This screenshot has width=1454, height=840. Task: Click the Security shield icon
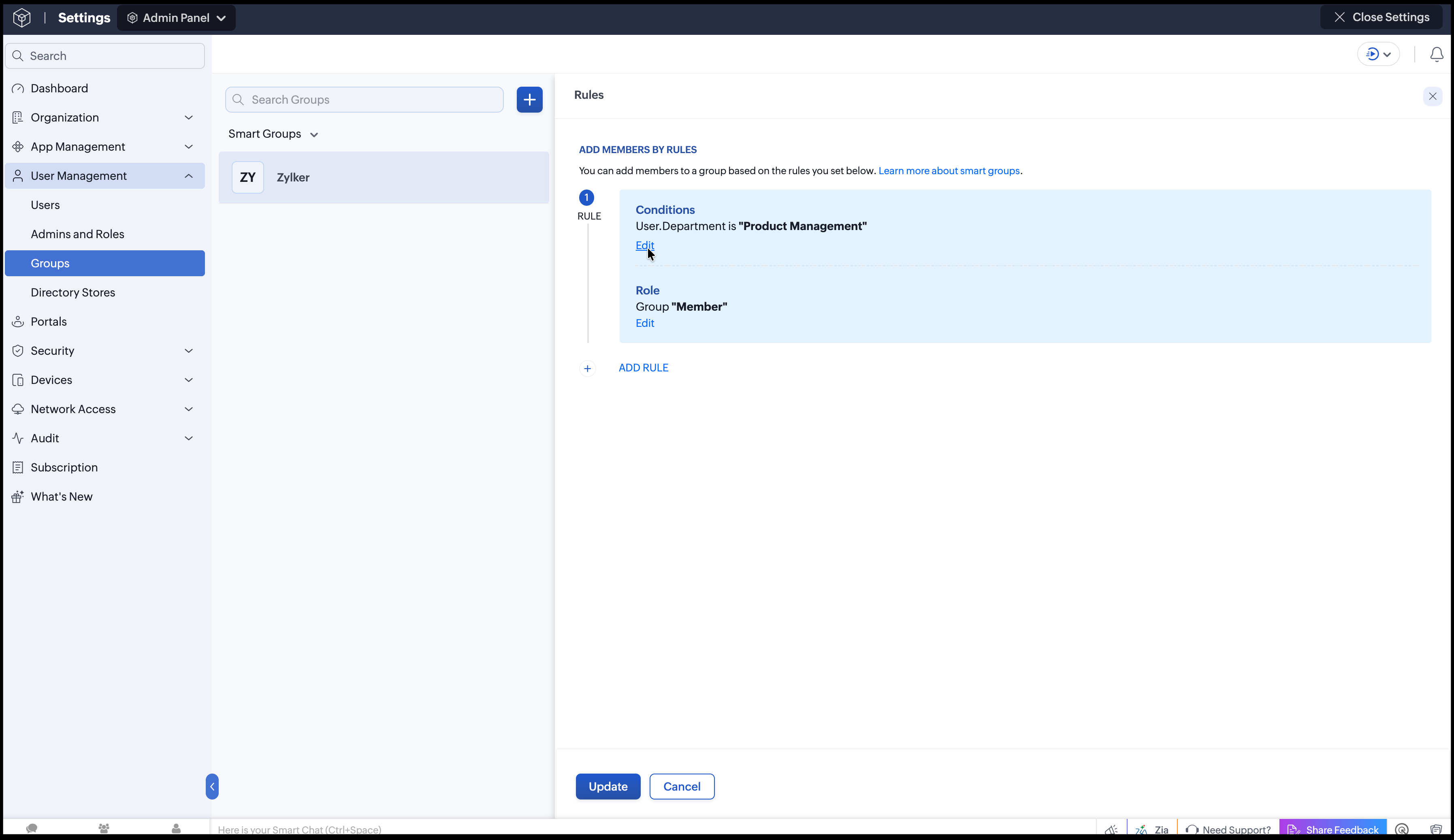coord(18,351)
